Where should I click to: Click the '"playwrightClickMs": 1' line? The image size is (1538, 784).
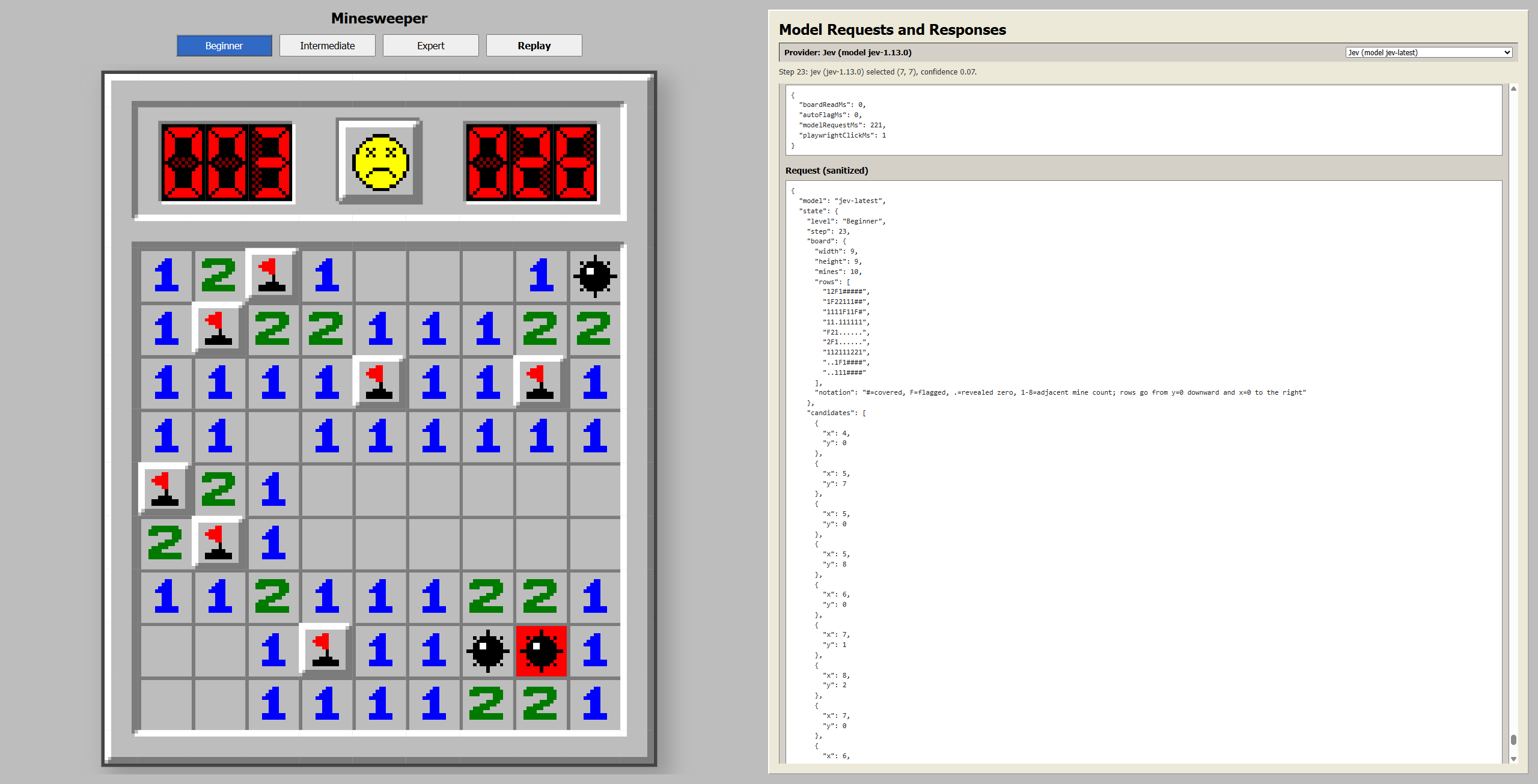point(842,135)
